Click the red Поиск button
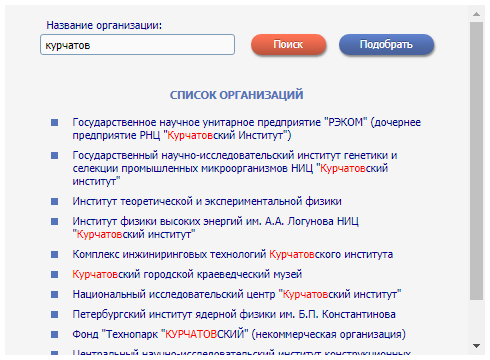The width and height of the screenshot is (490, 360). 288,44
